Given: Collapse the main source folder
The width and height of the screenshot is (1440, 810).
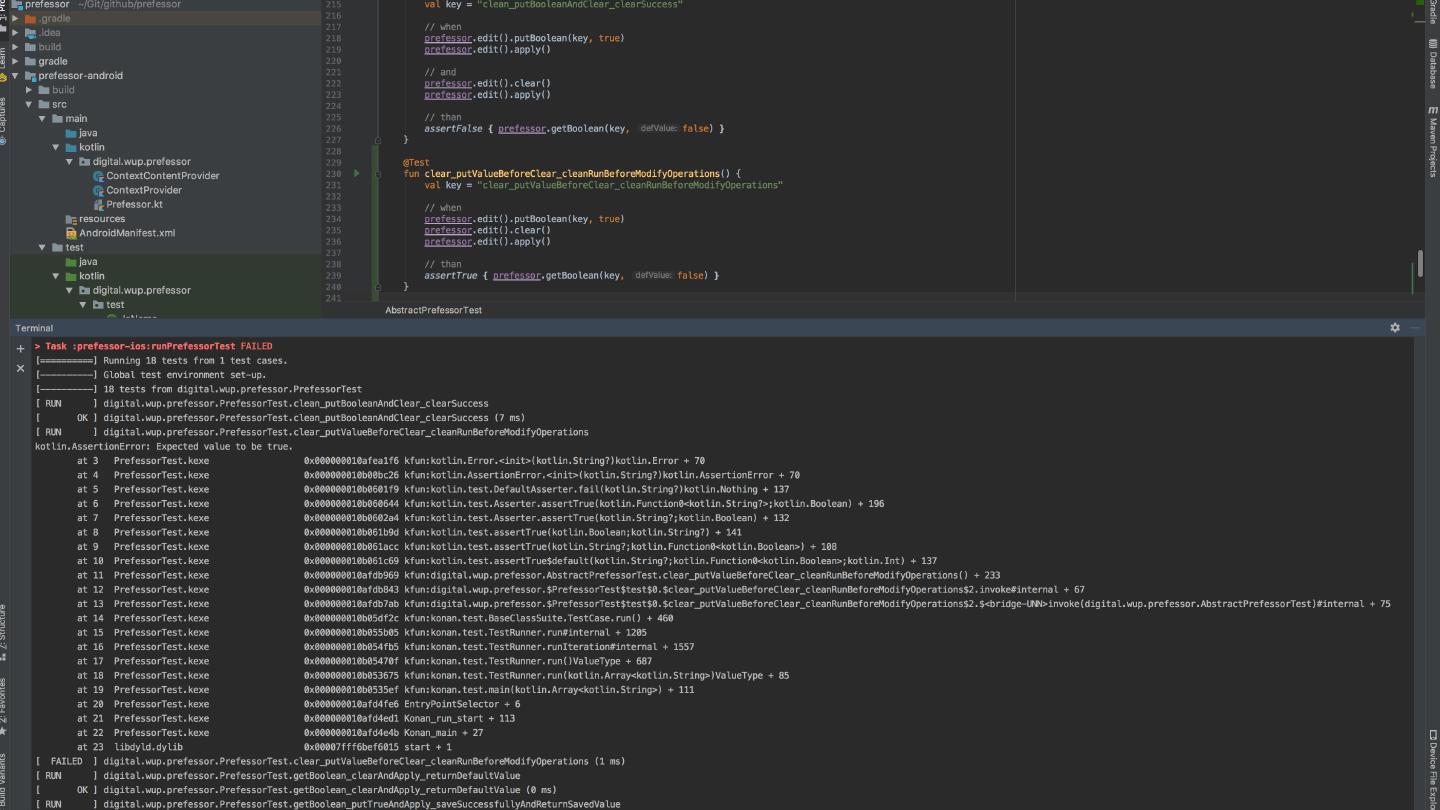Looking at the screenshot, I should 43,119.
